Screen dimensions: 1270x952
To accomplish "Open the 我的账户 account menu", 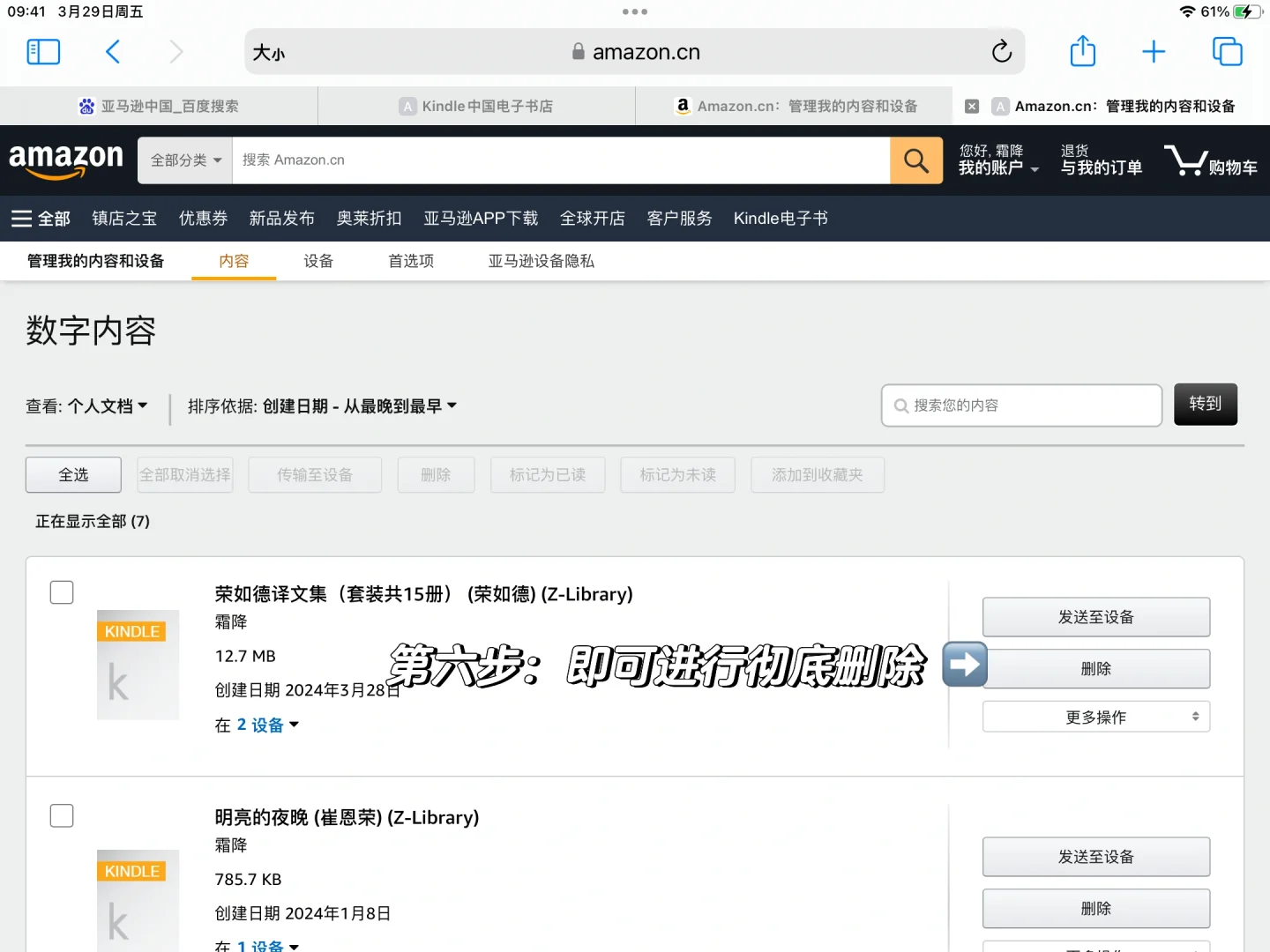I will pyautogui.click(x=998, y=160).
